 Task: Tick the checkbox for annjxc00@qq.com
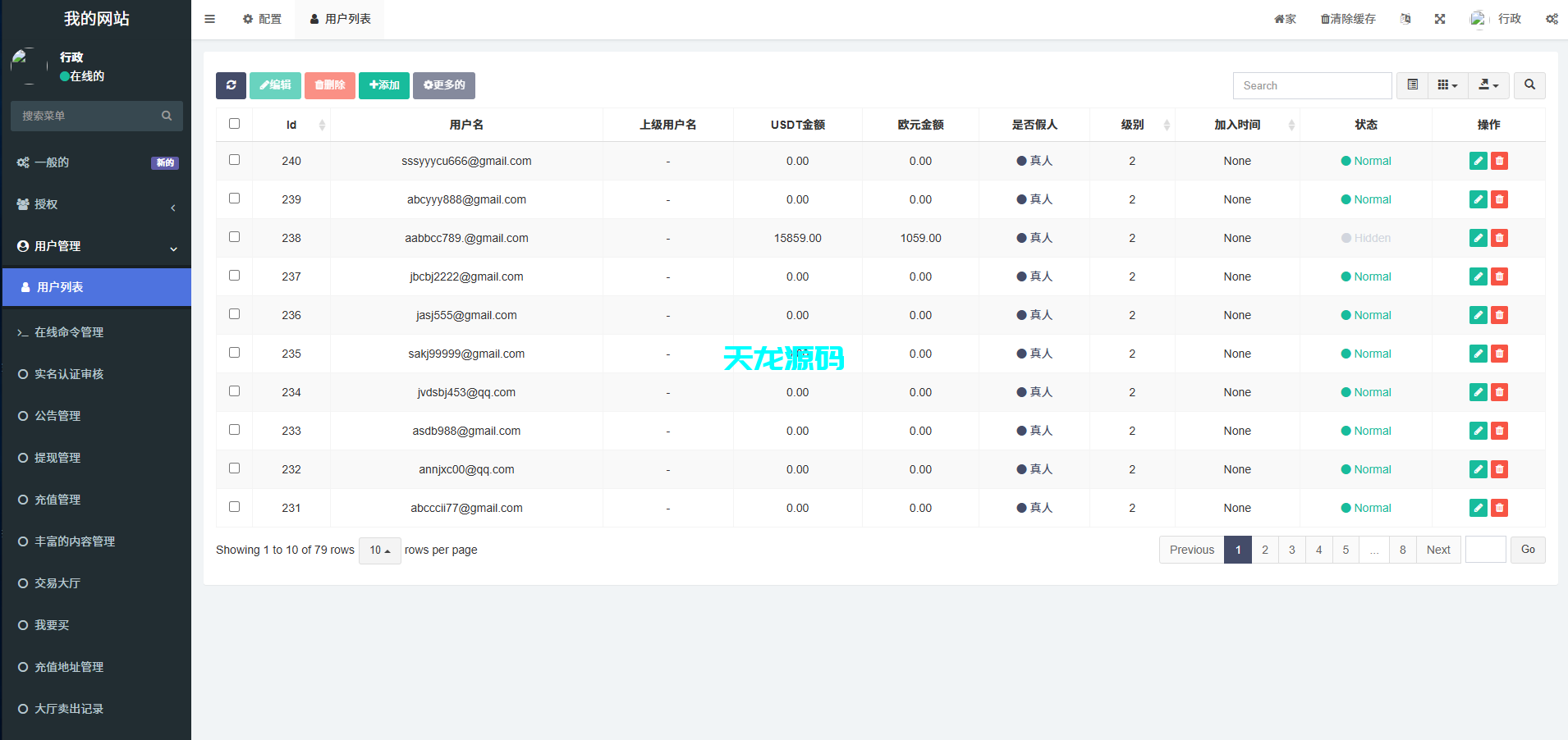[x=234, y=468]
